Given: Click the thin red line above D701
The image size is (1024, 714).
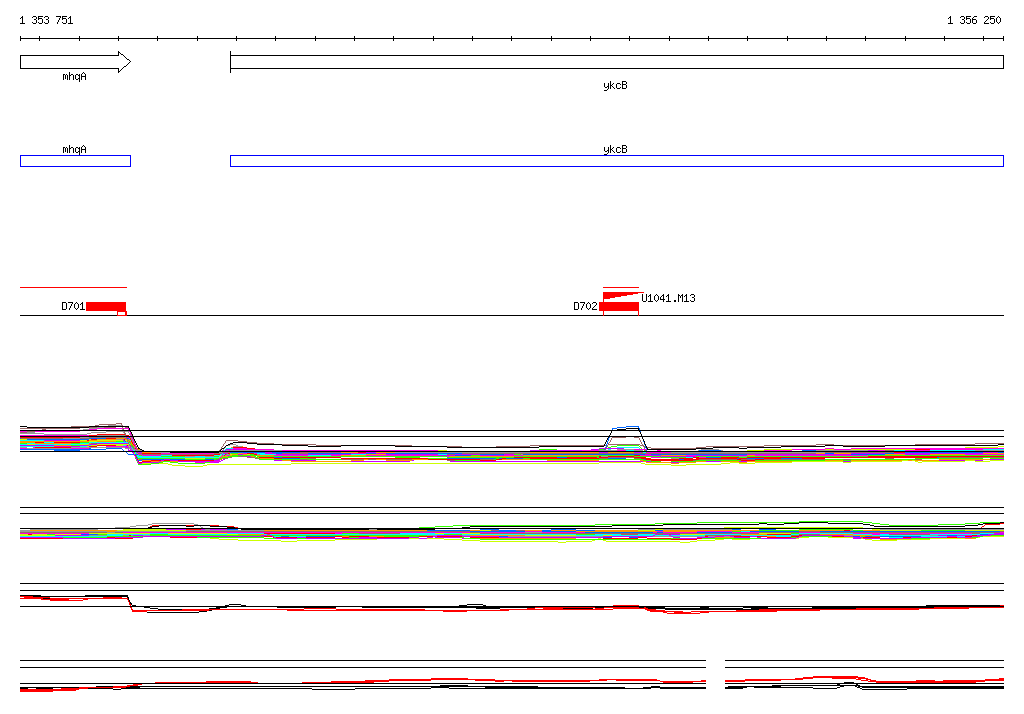Looking at the screenshot, I should pos(73,287).
